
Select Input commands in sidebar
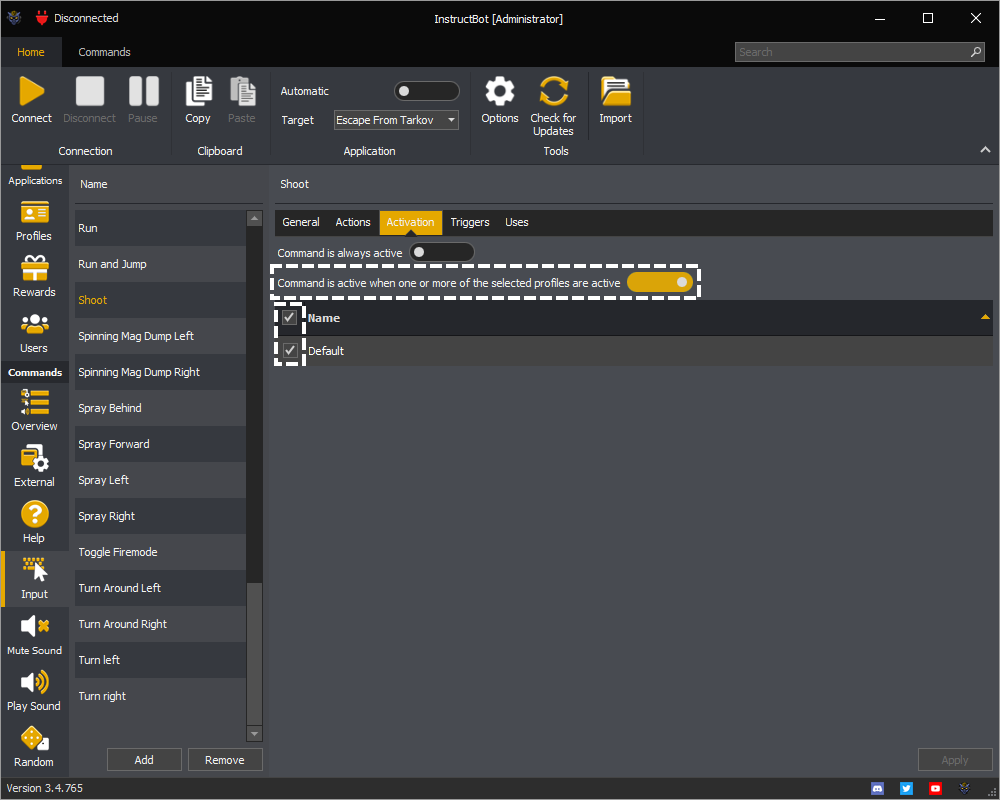pos(34,579)
